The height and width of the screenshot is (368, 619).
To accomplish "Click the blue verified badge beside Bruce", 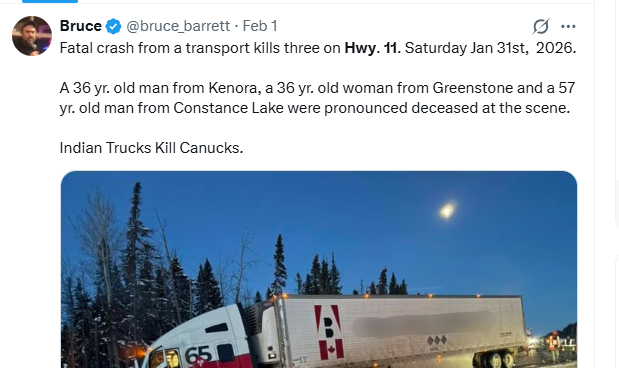I will (113, 26).
